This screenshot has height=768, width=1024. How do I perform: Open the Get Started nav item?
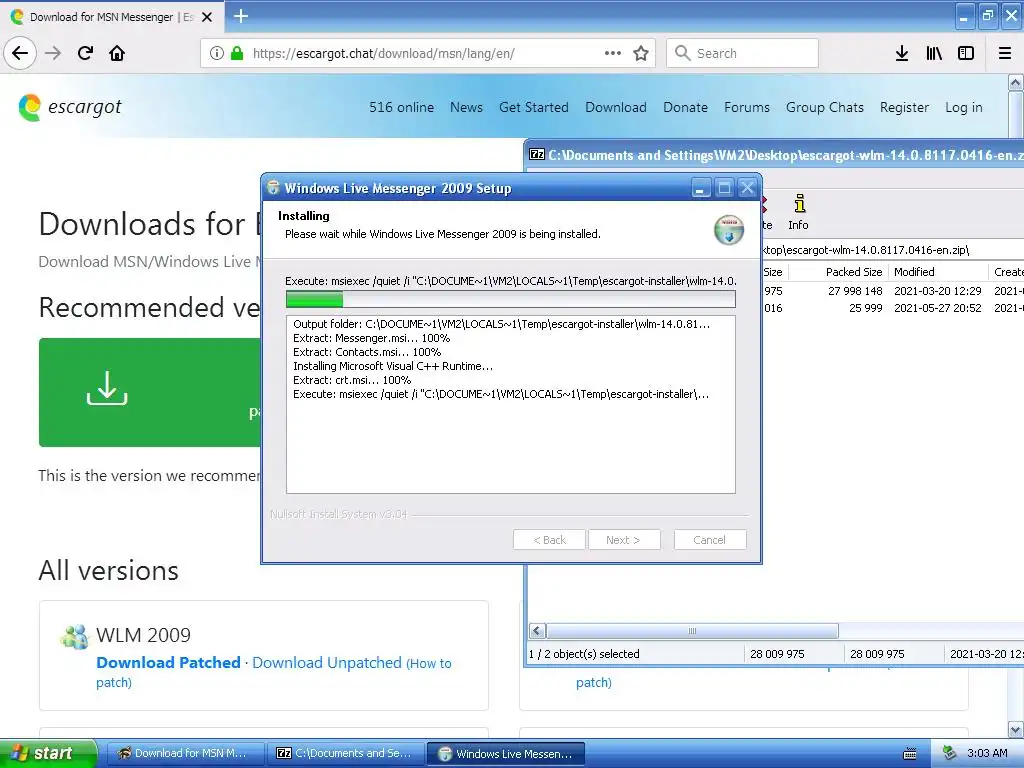(534, 107)
